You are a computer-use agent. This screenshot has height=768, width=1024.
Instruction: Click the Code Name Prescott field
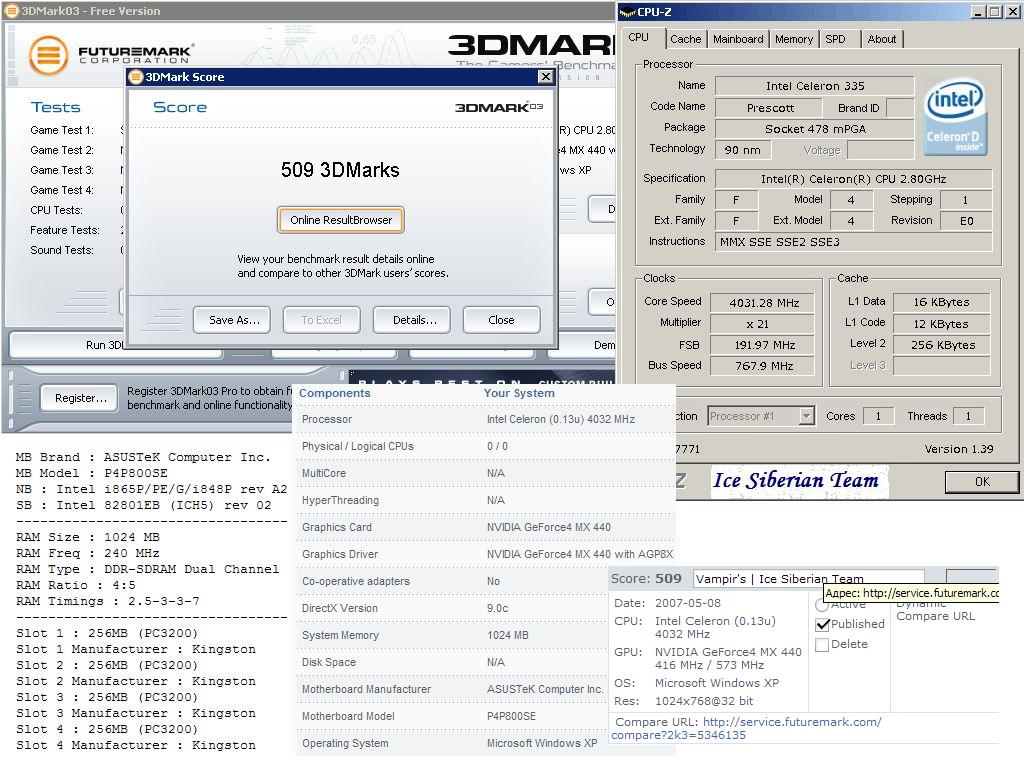coord(770,108)
